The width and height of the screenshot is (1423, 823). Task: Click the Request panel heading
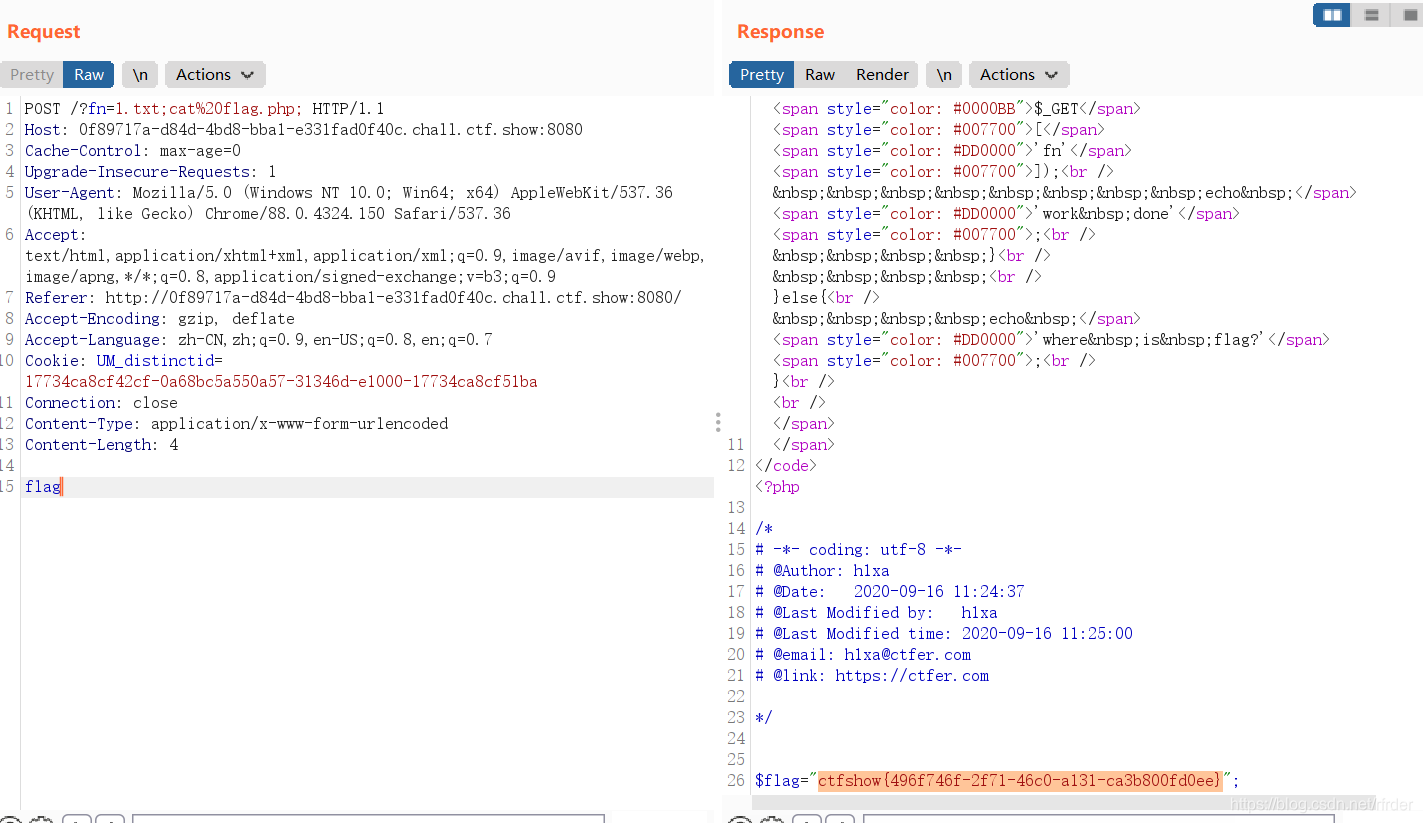click(43, 32)
